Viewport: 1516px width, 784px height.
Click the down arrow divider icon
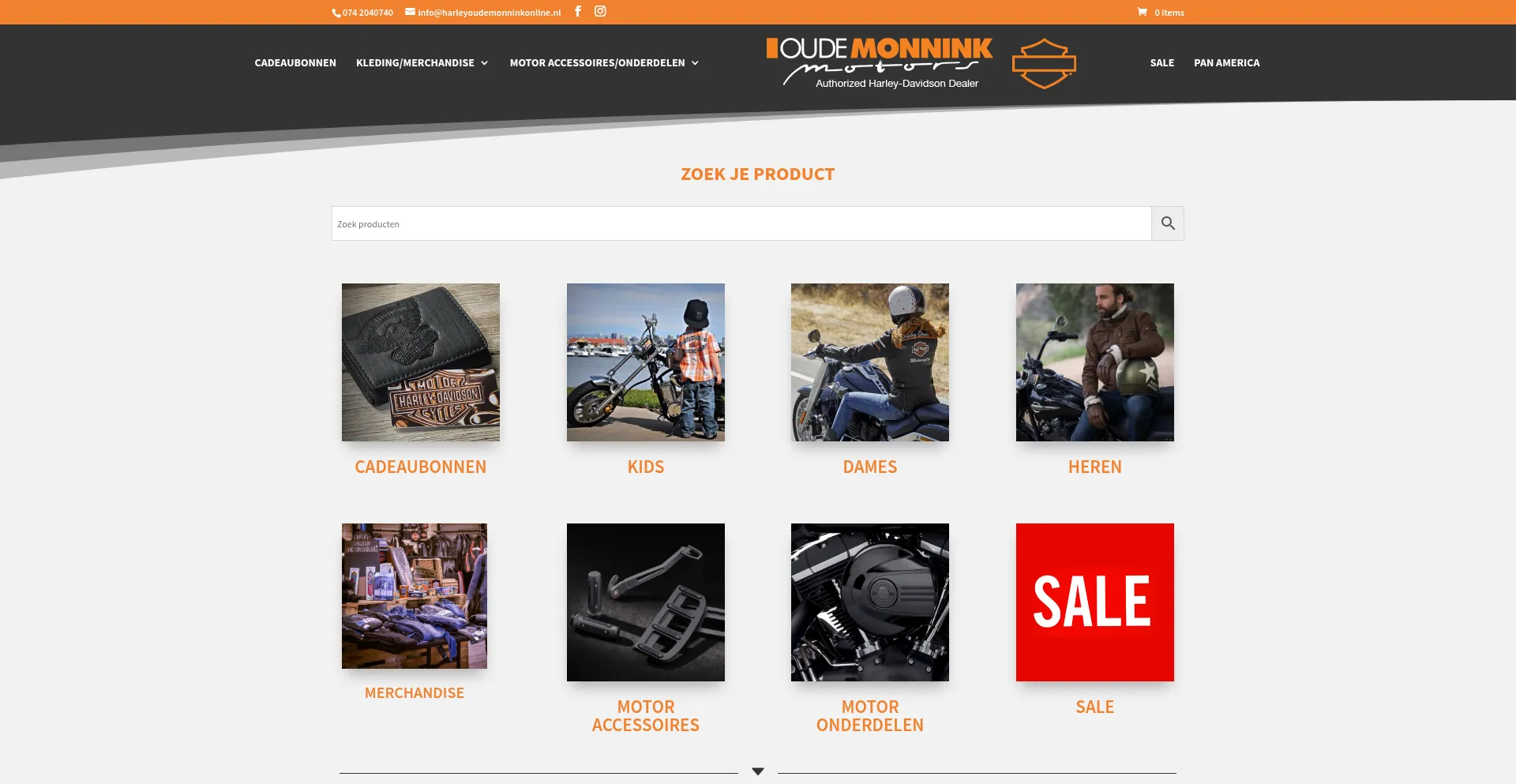click(758, 771)
